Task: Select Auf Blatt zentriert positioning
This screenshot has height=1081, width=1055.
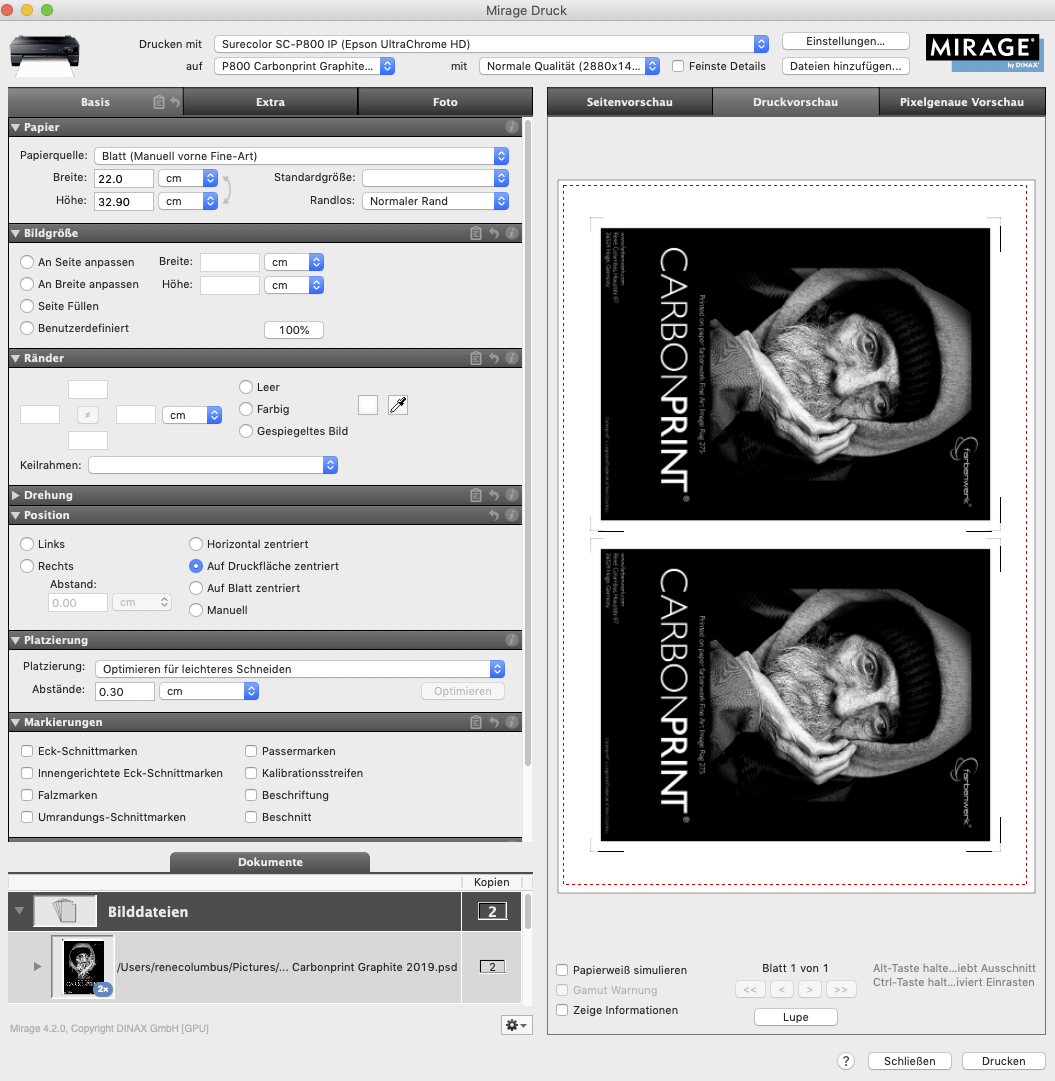Action: tap(196, 588)
